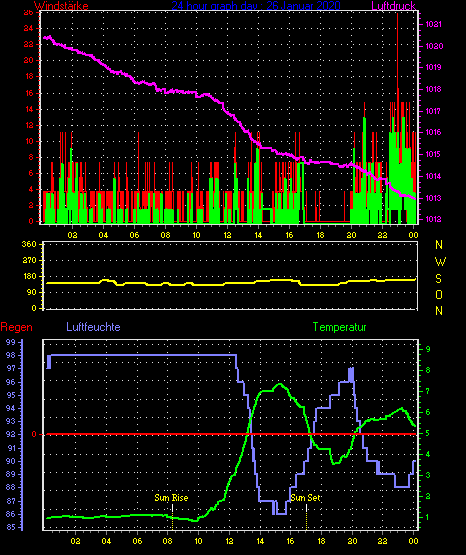
Task: Click the green 9 temperature axis value
Action: coord(428,349)
